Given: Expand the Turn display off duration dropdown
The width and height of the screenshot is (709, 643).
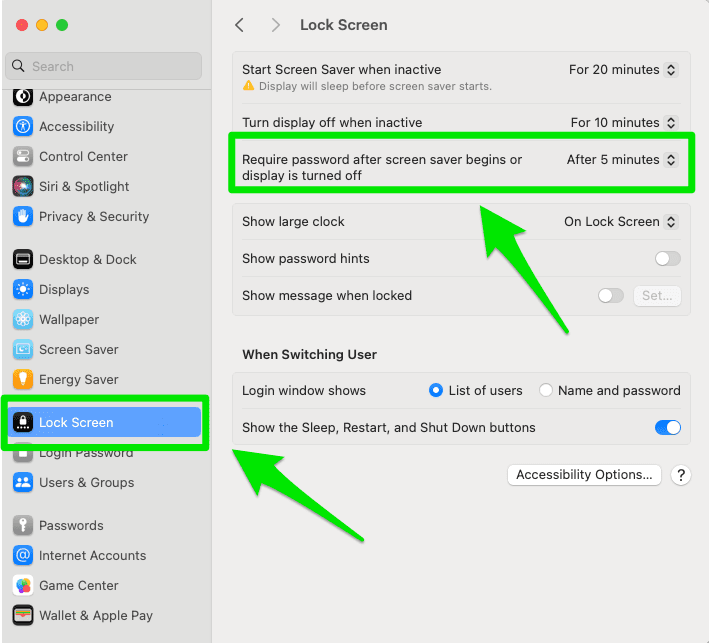Looking at the screenshot, I should (x=624, y=123).
